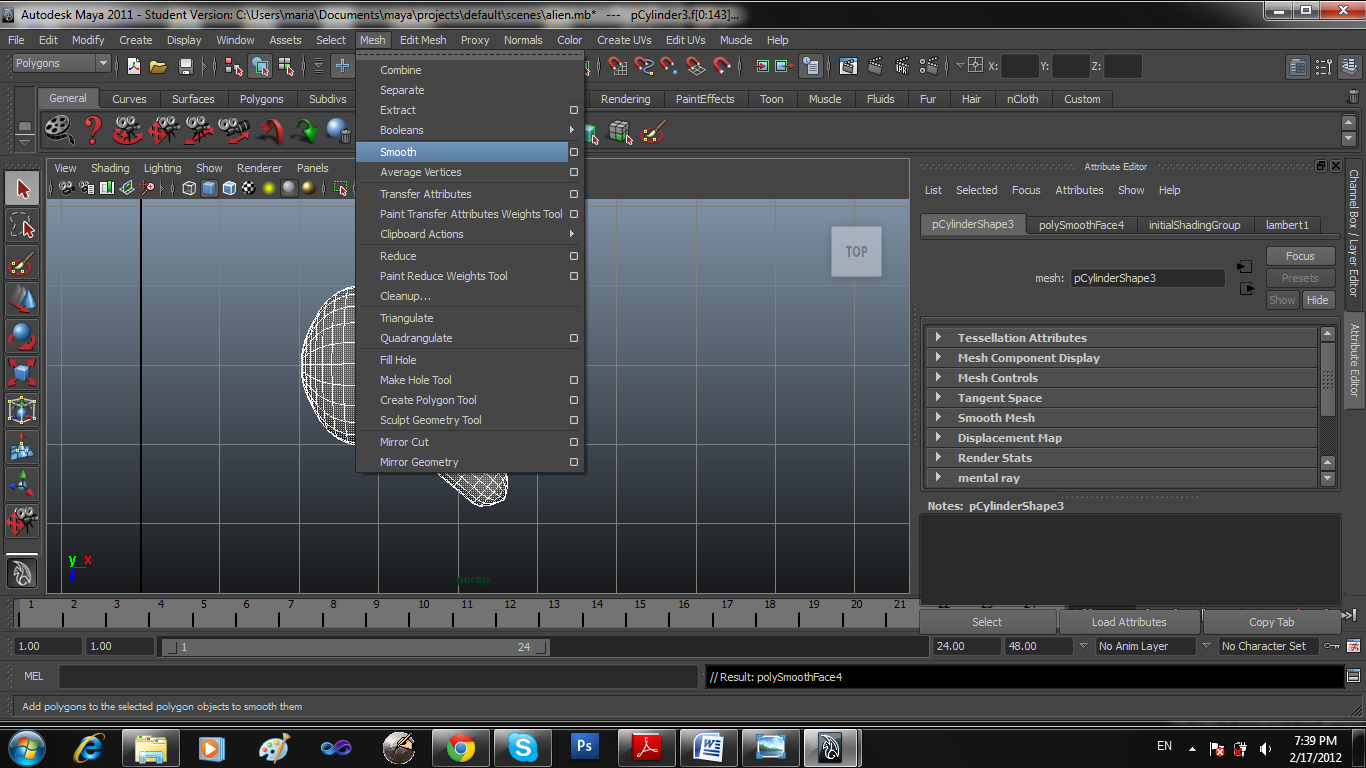Activate the Rotate tool sphere icon
This screenshot has height=768, width=1366.
tap(22, 337)
